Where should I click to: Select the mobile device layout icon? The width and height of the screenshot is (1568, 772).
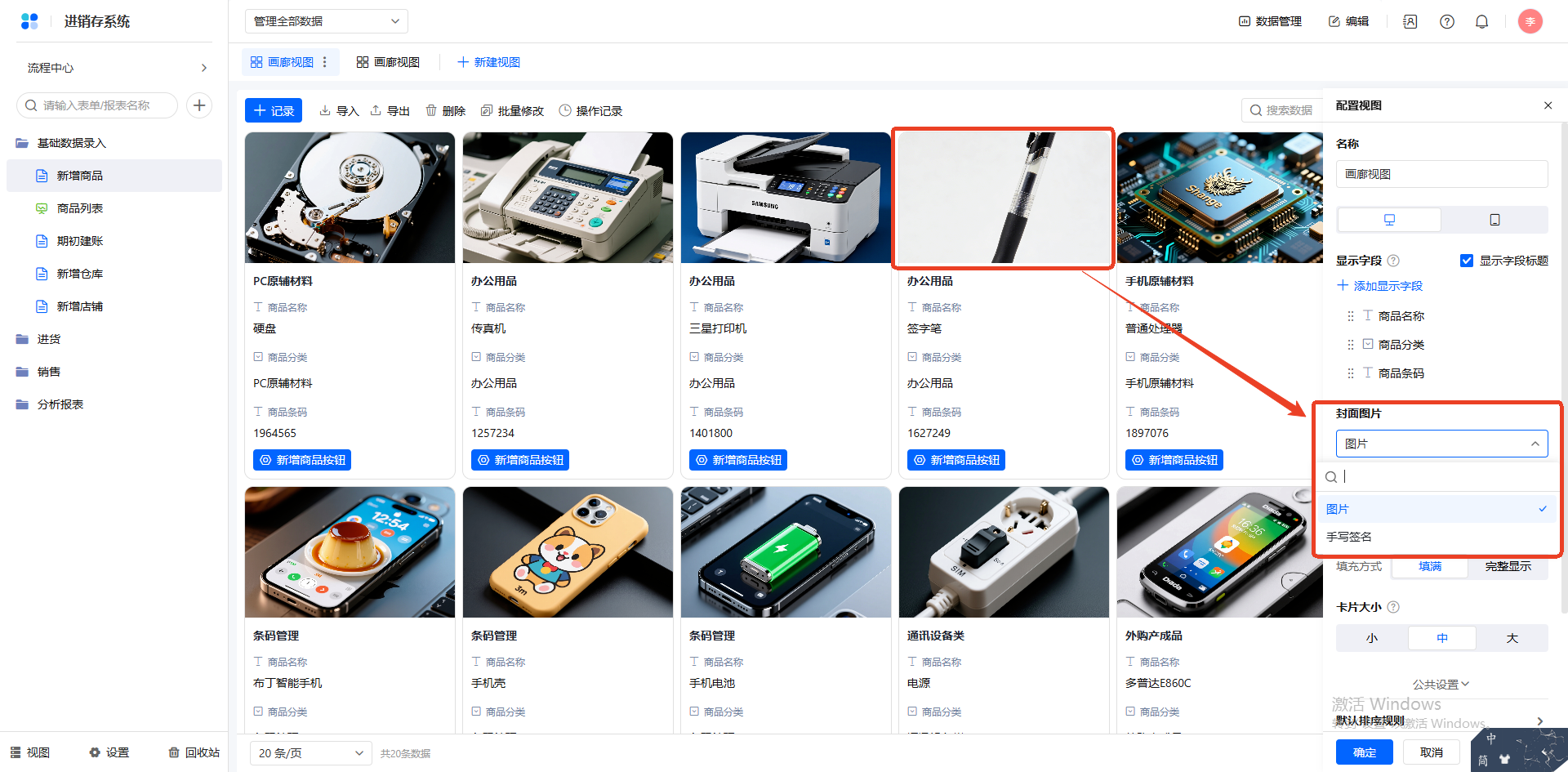tap(1494, 220)
